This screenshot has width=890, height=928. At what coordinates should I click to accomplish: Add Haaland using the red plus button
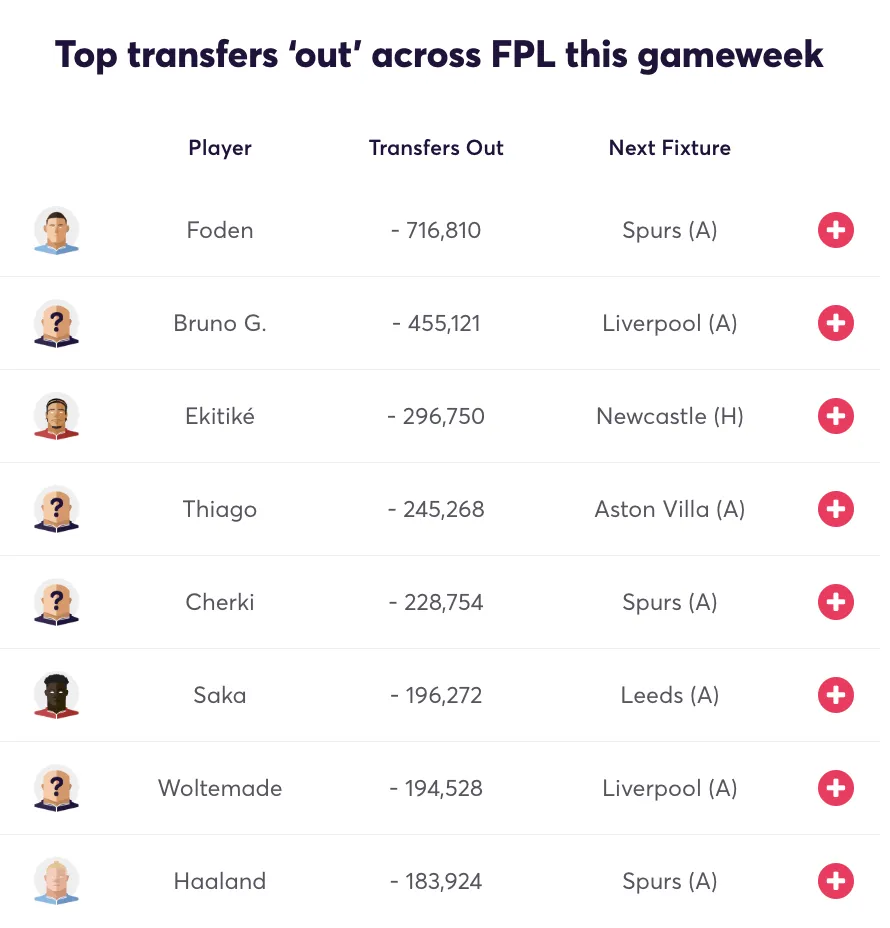[835, 881]
